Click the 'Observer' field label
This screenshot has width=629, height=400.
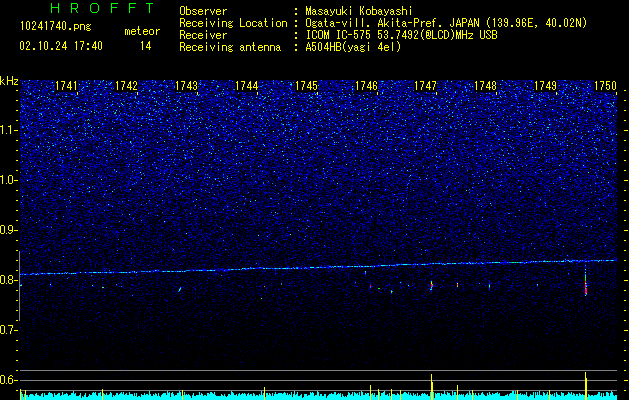pos(203,11)
